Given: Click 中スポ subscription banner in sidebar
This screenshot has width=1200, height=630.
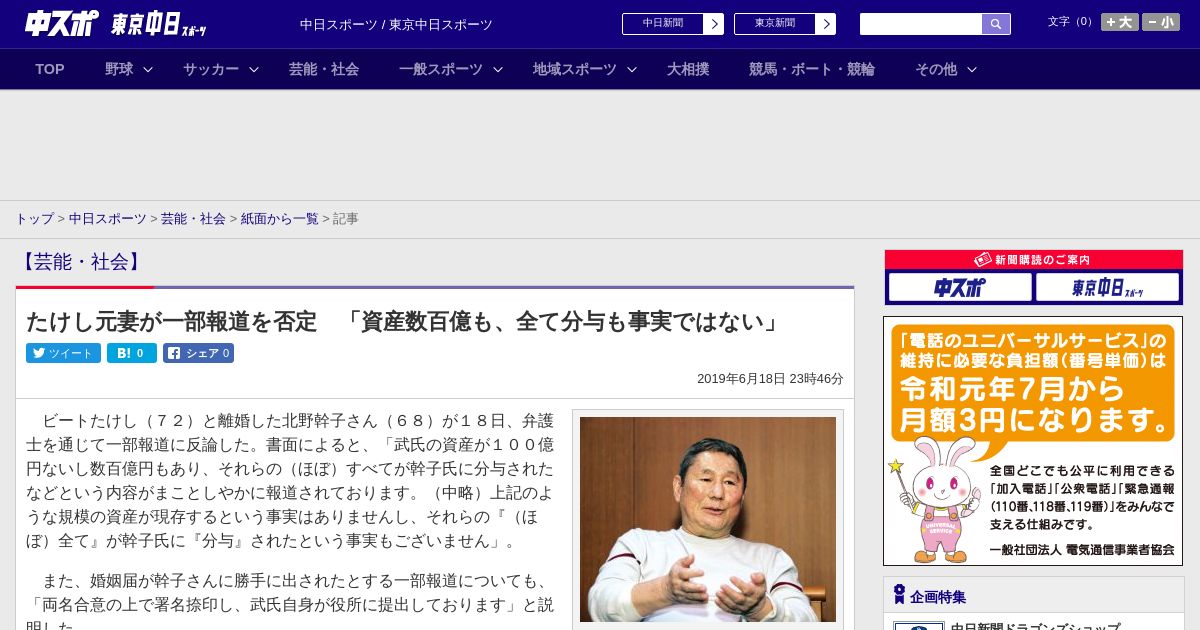Looking at the screenshot, I should click(960, 288).
